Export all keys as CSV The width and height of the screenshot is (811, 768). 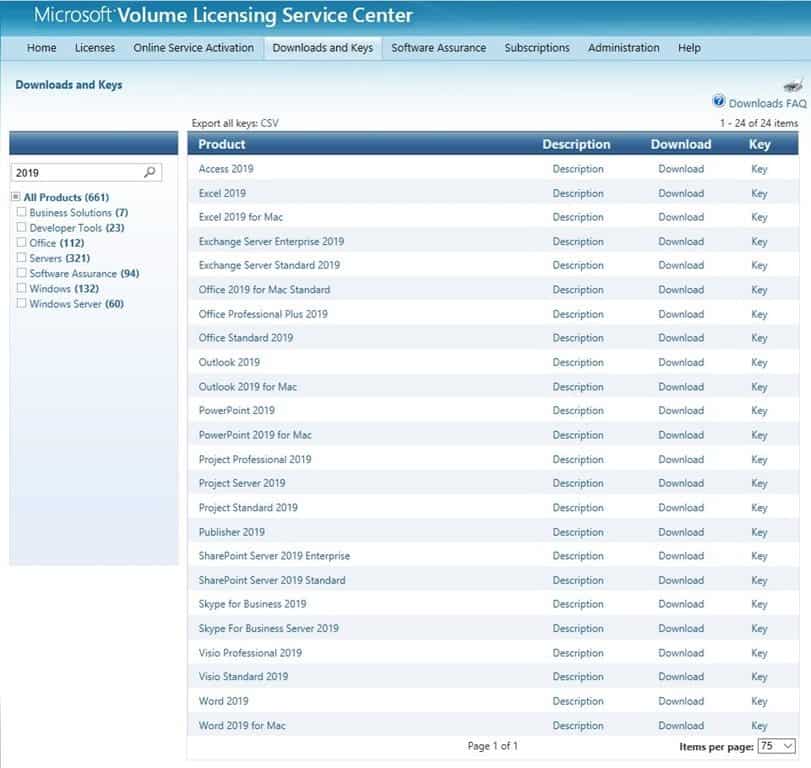[x=270, y=123]
